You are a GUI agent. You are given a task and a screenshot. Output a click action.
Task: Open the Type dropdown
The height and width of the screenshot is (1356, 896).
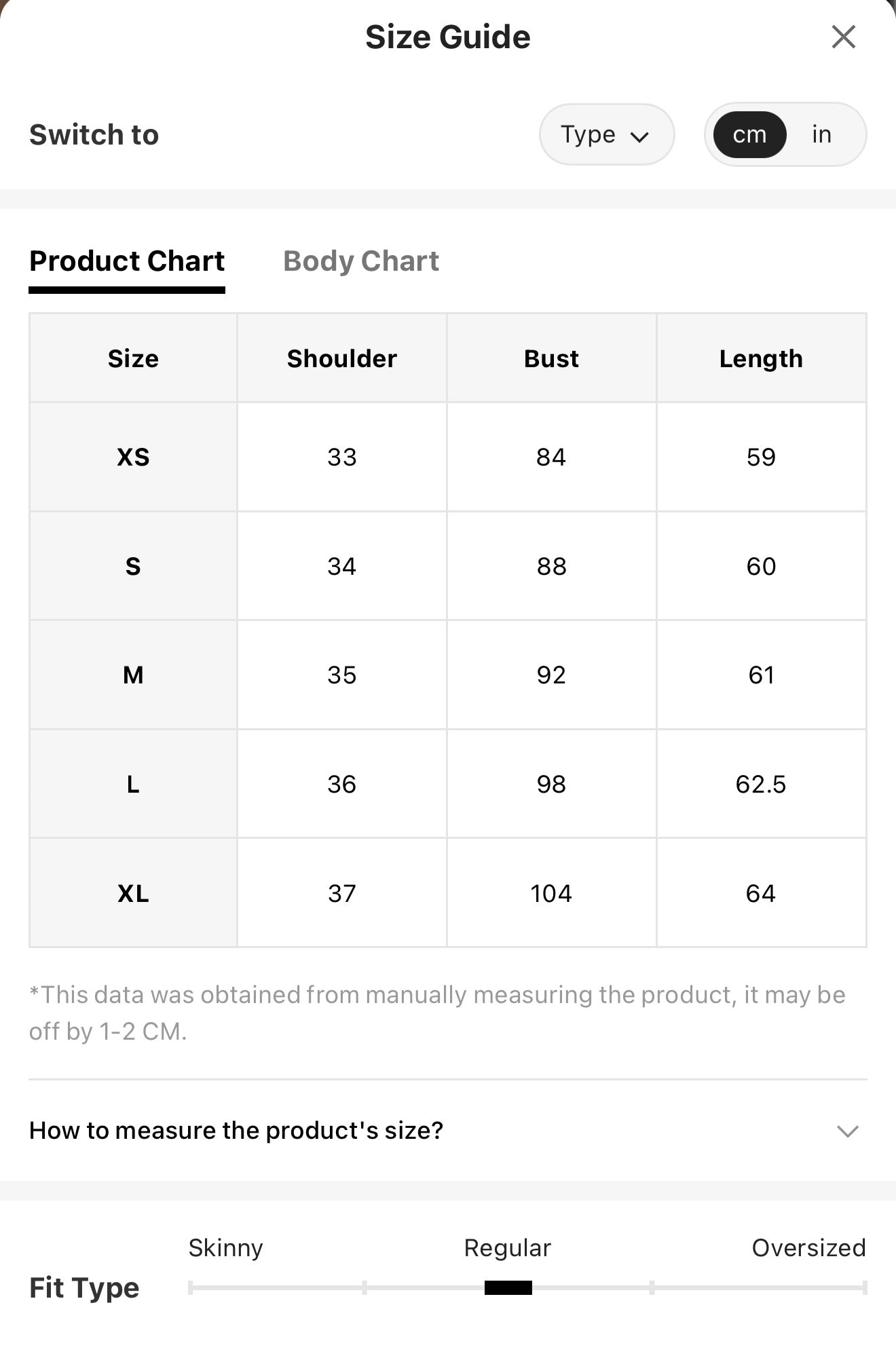tap(606, 134)
